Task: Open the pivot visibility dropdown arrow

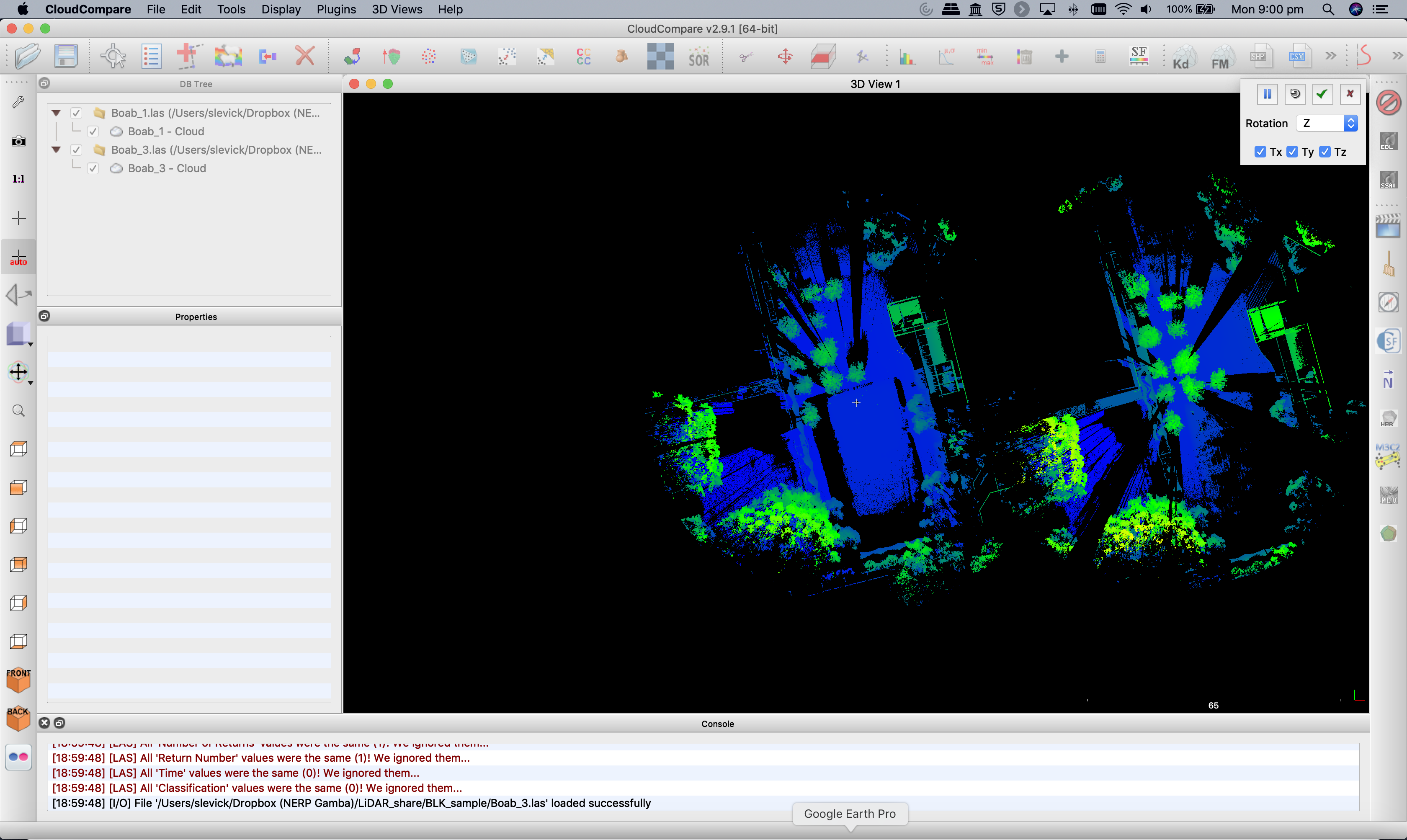Action: (31, 383)
